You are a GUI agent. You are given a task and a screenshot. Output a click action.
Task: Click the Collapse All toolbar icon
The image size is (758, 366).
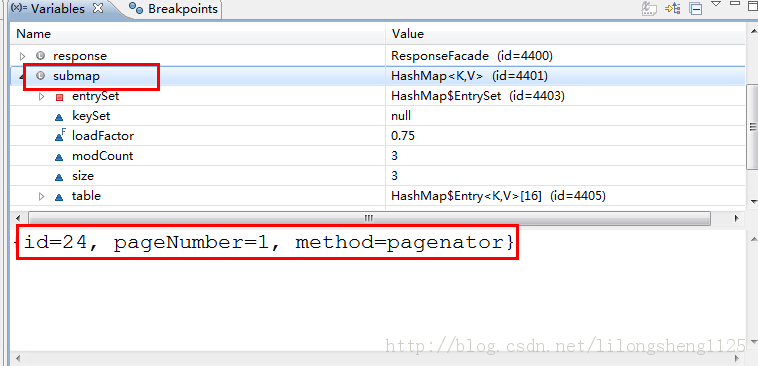pos(696,9)
